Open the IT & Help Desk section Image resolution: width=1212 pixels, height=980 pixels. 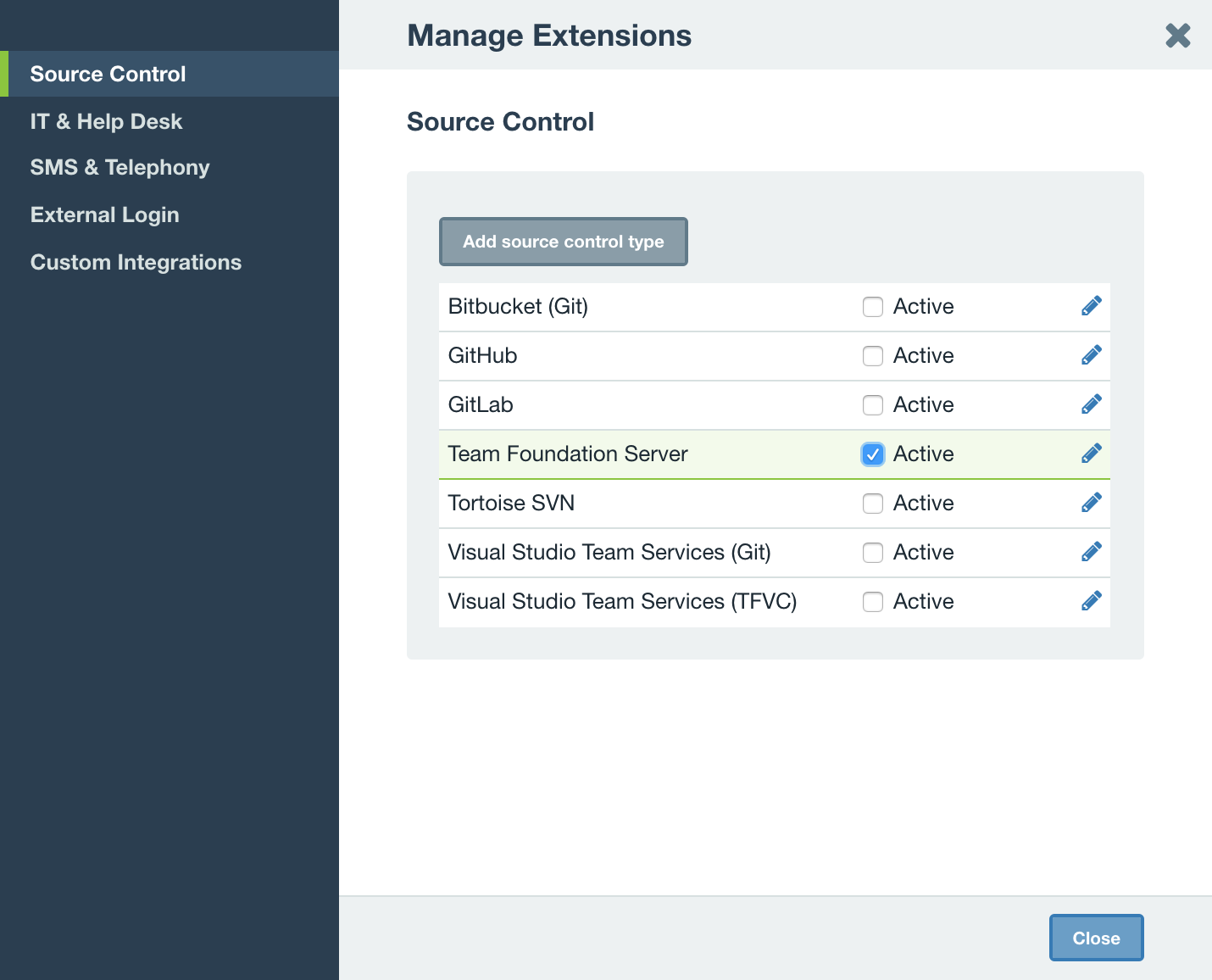106,121
